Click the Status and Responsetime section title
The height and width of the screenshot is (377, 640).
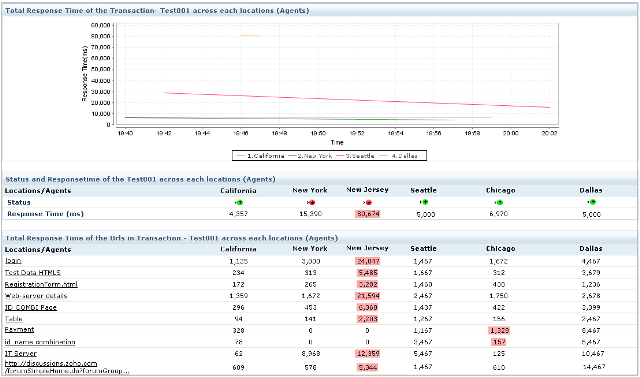(x=140, y=179)
